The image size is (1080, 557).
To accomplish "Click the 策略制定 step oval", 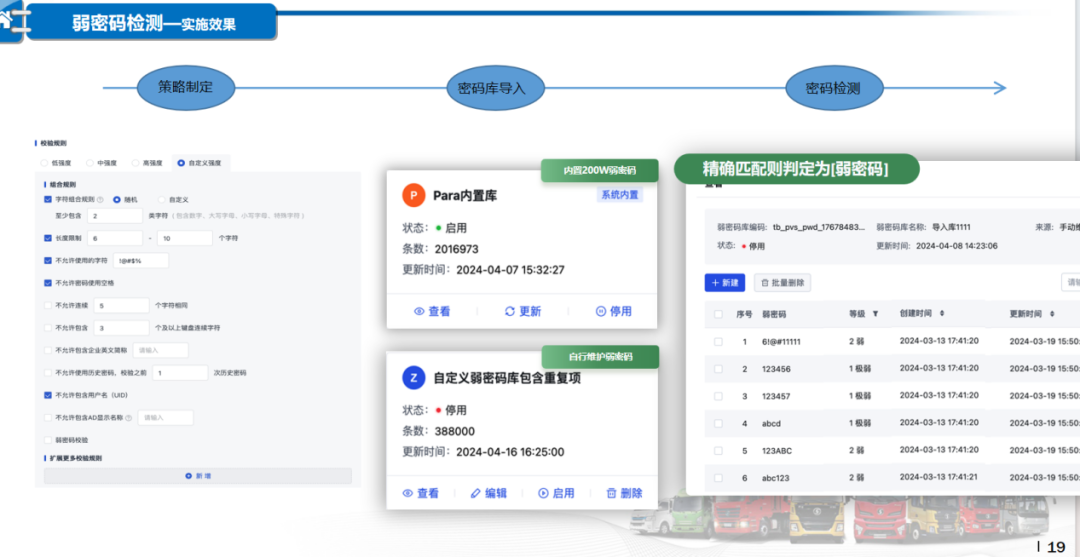I will tap(186, 88).
